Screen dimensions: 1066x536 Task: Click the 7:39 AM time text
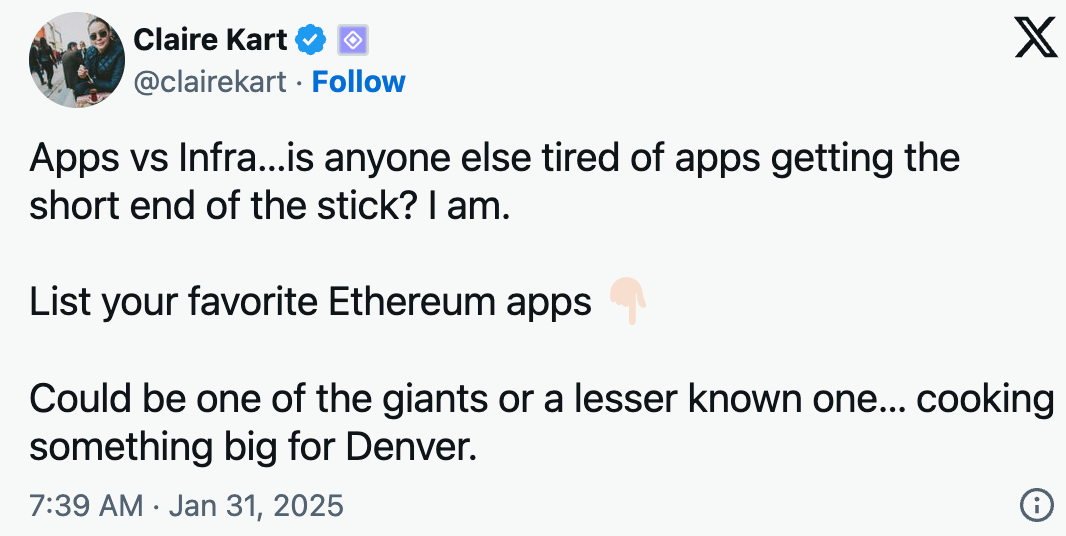[x=86, y=505]
